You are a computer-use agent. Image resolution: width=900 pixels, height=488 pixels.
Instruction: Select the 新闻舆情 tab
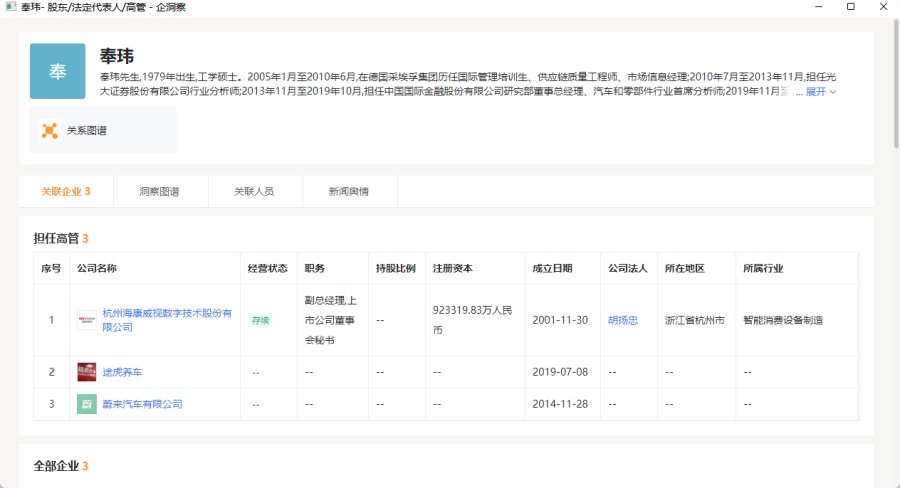349,191
